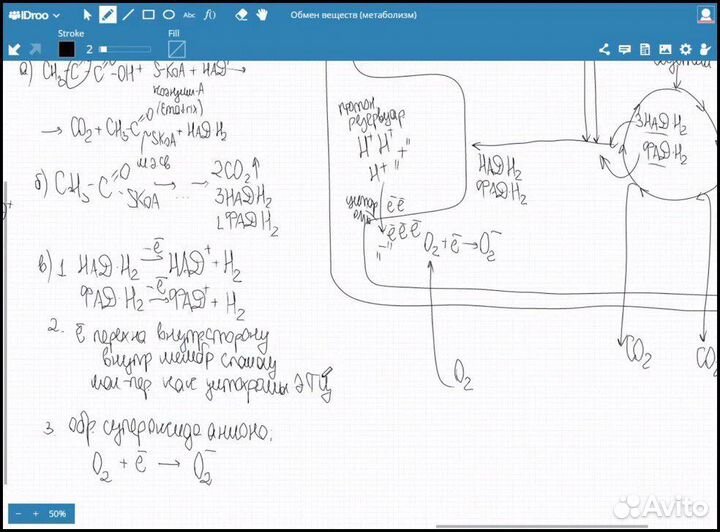The height and width of the screenshot is (532, 720).
Task: Insert an image via picture icon
Action: [665, 49]
